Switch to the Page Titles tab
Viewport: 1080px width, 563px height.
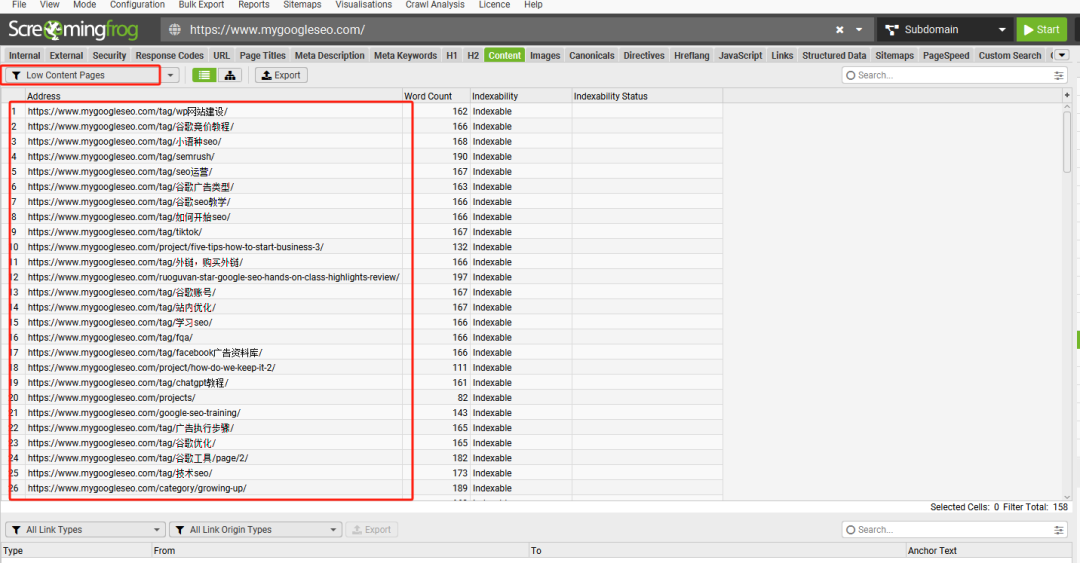pos(262,55)
